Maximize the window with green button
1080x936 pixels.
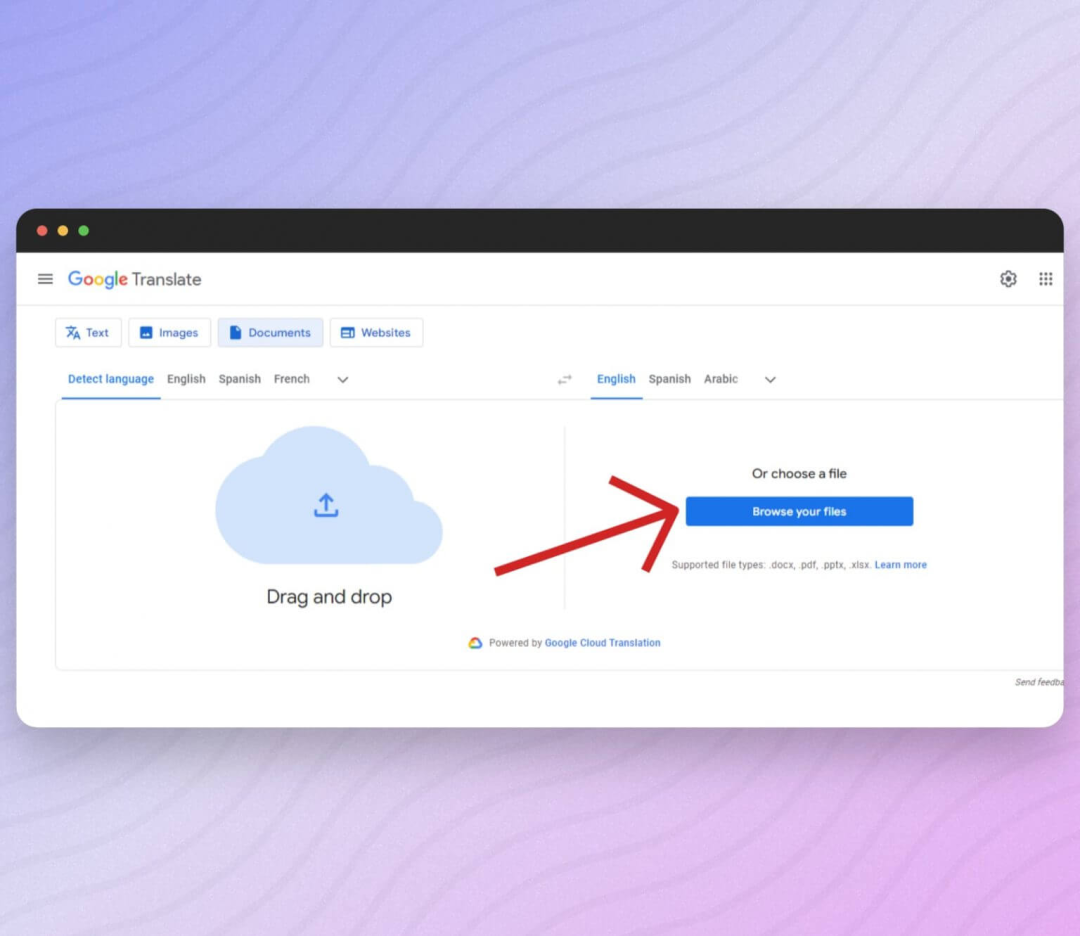coord(83,231)
